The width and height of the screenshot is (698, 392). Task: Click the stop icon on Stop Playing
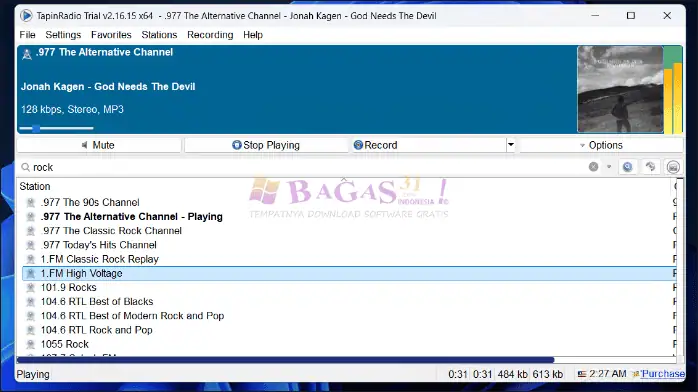[x=237, y=145]
